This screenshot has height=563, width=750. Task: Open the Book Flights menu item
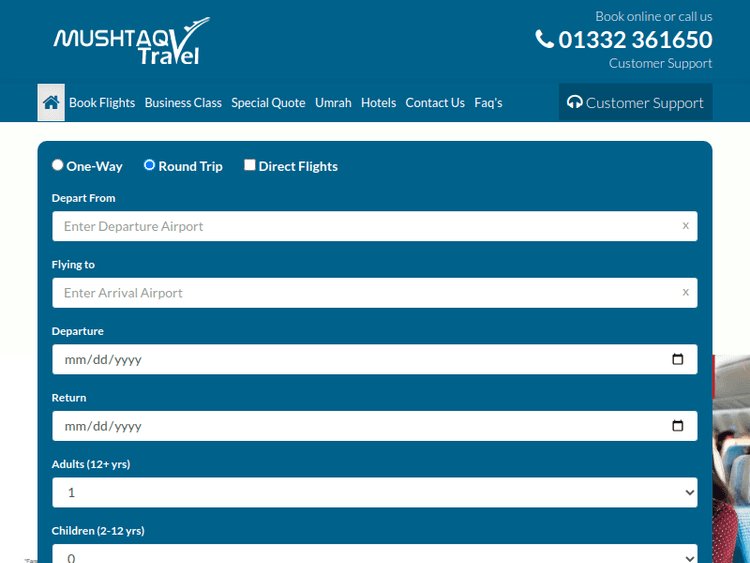point(102,102)
